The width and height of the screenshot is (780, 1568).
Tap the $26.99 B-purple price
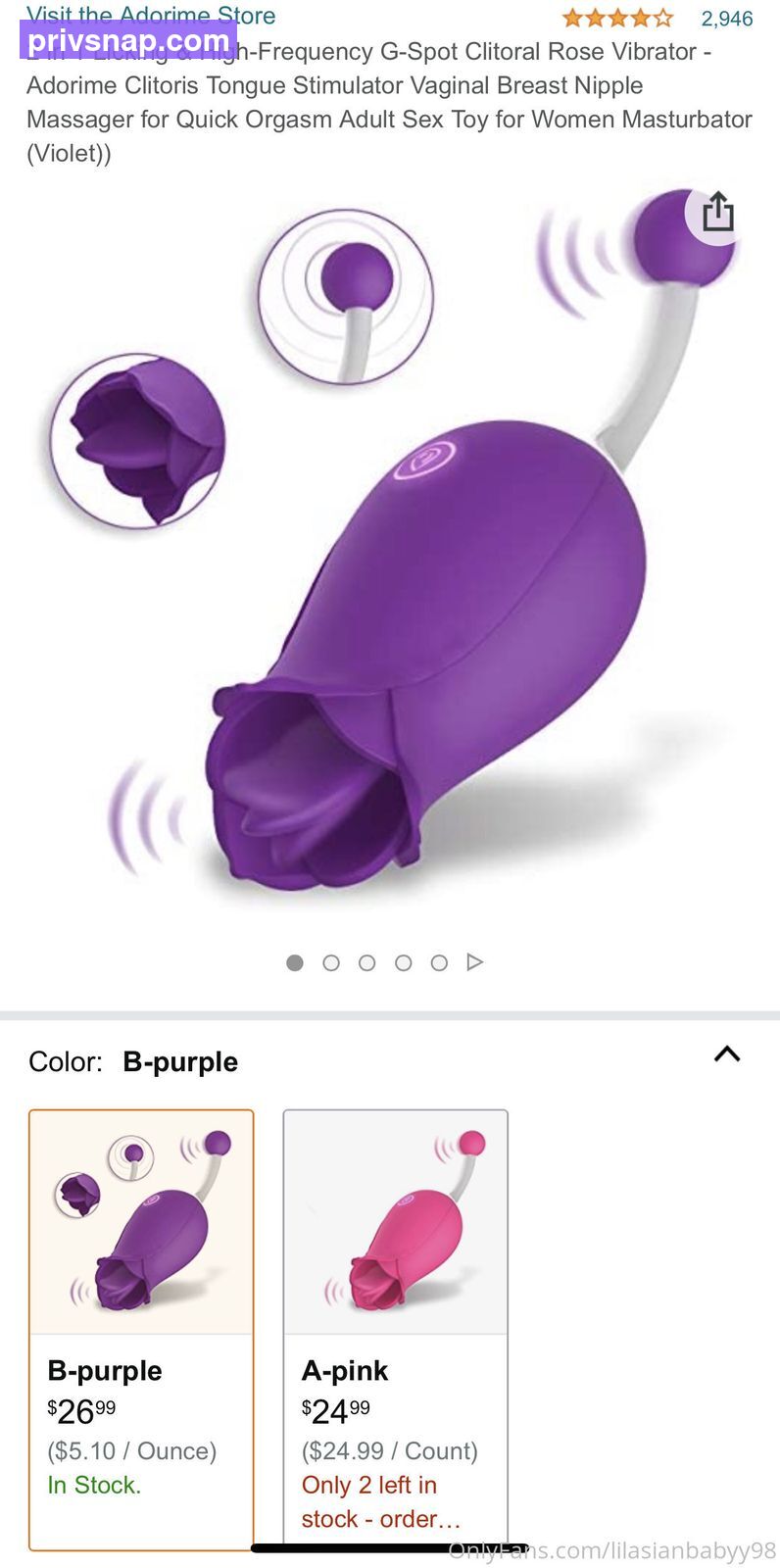(81, 1411)
